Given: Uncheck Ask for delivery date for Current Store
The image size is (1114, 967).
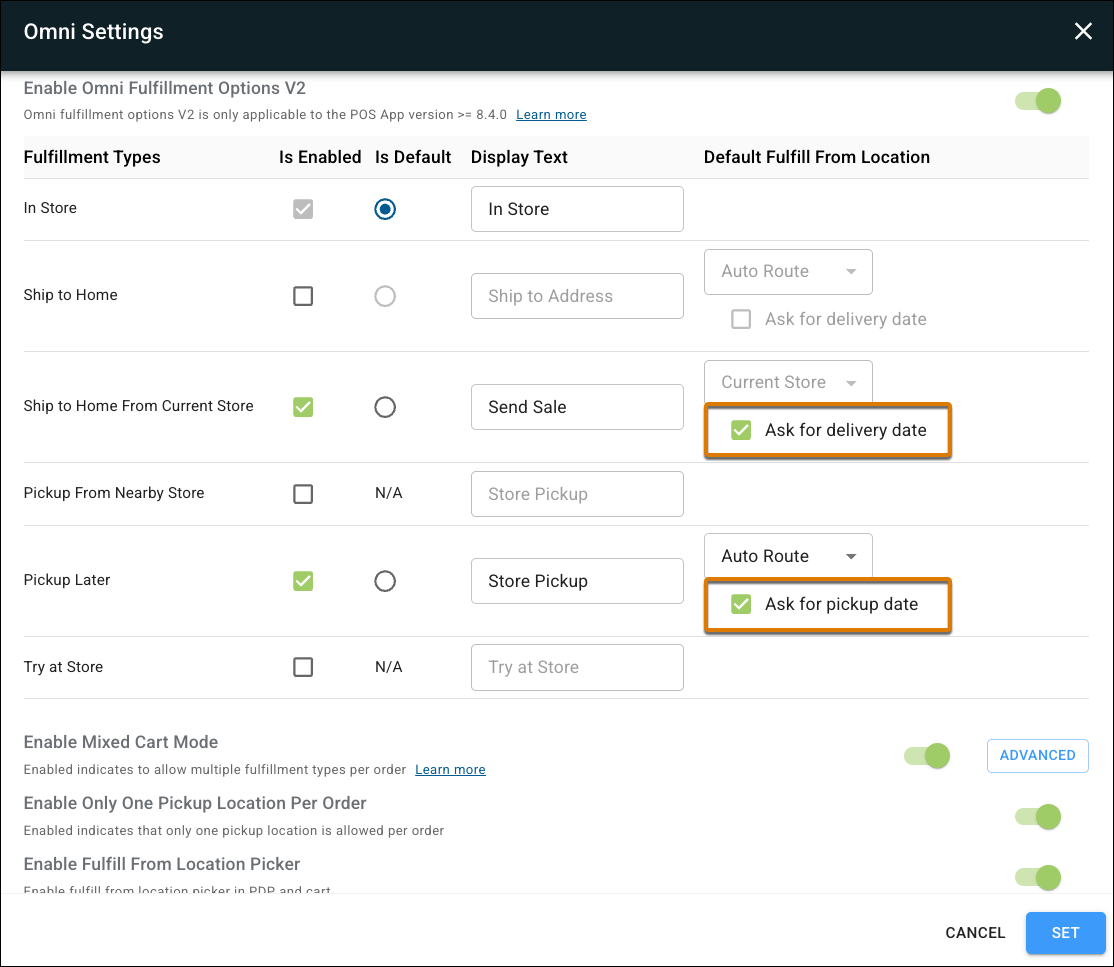Looking at the screenshot, I should click(x=741, y=430).
